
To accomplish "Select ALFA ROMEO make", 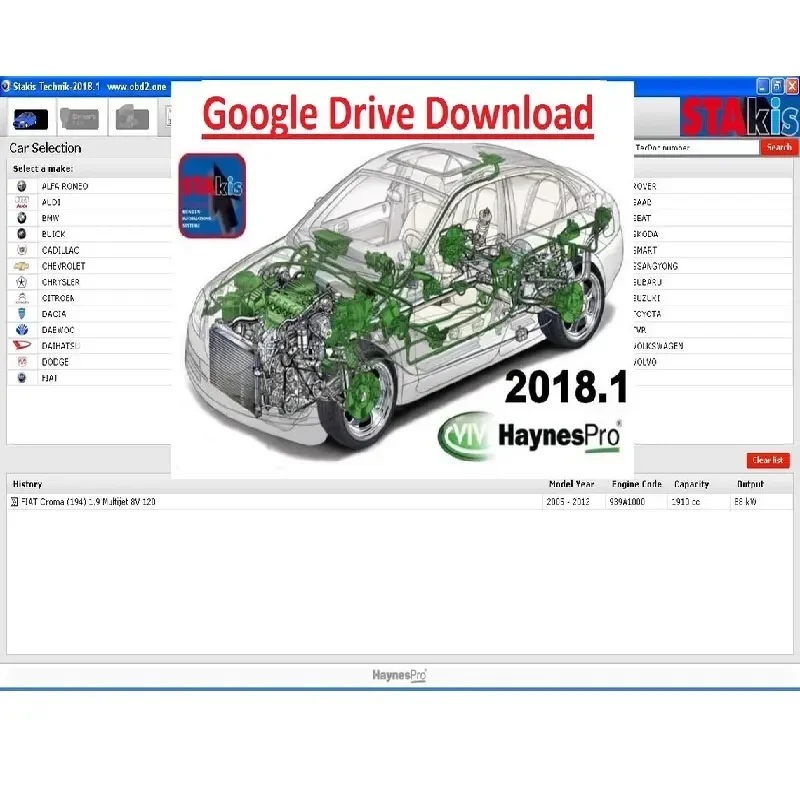I will click(65, 186).
